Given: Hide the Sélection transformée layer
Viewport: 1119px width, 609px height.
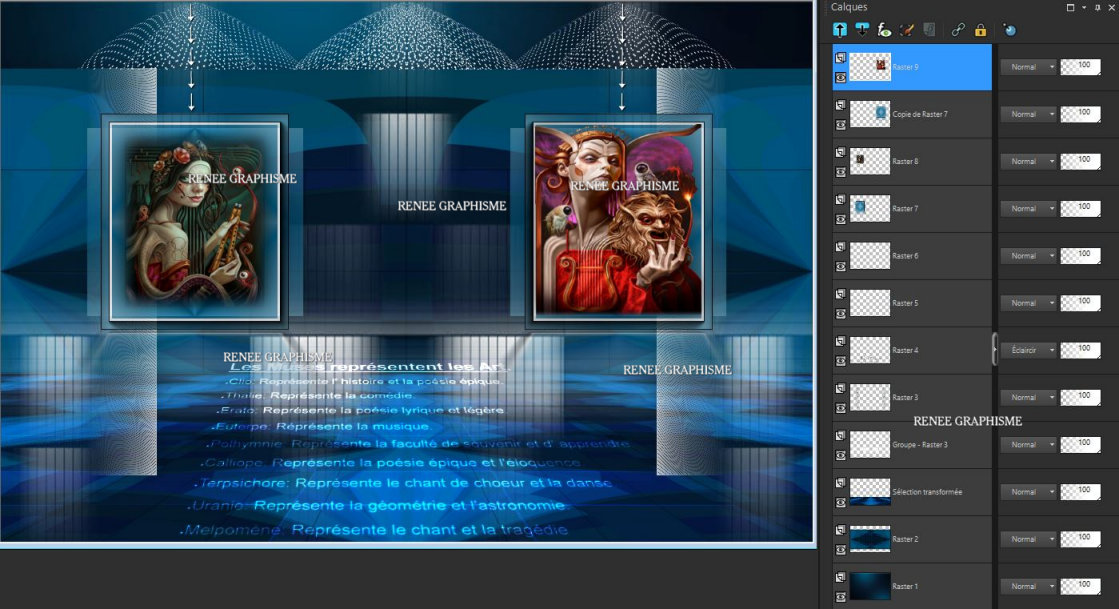Looking at the screenshot, I should pos(841,502).
